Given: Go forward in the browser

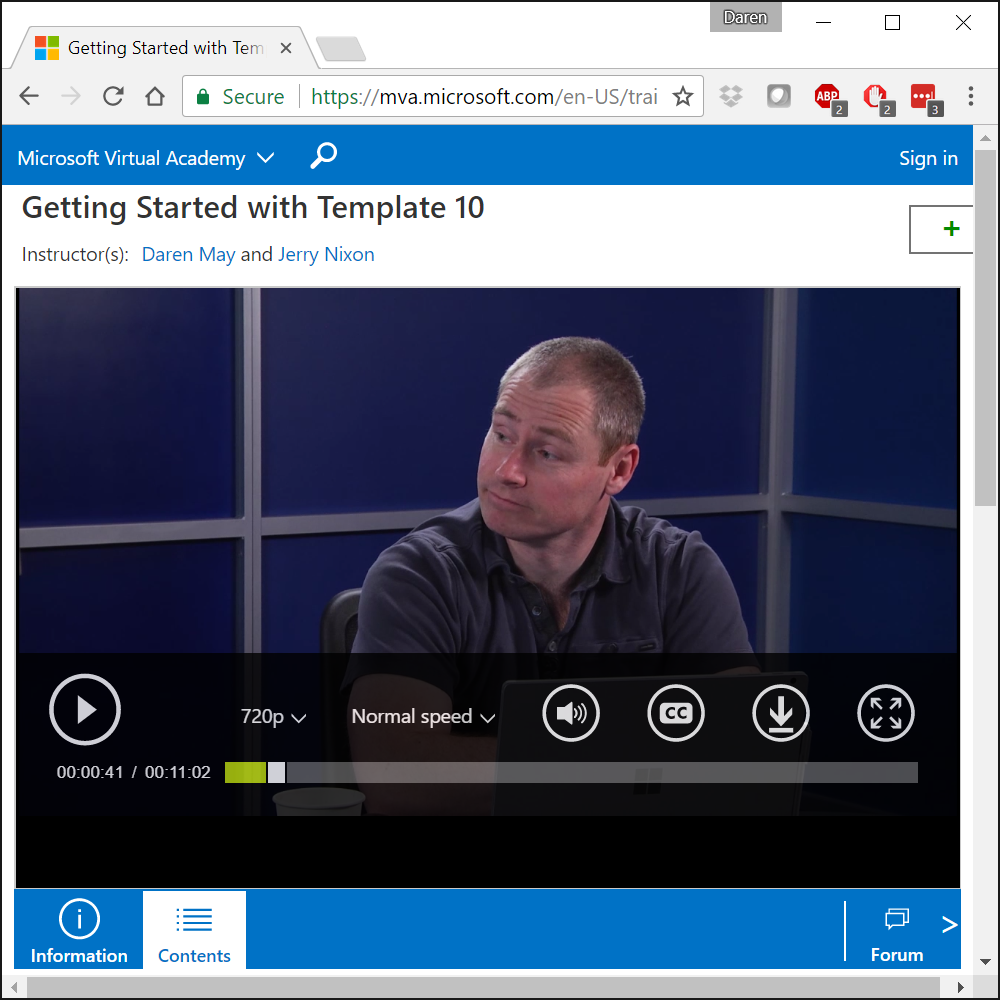Looking at the screenshot, I should pyautogui.click(x=71, y=96).
